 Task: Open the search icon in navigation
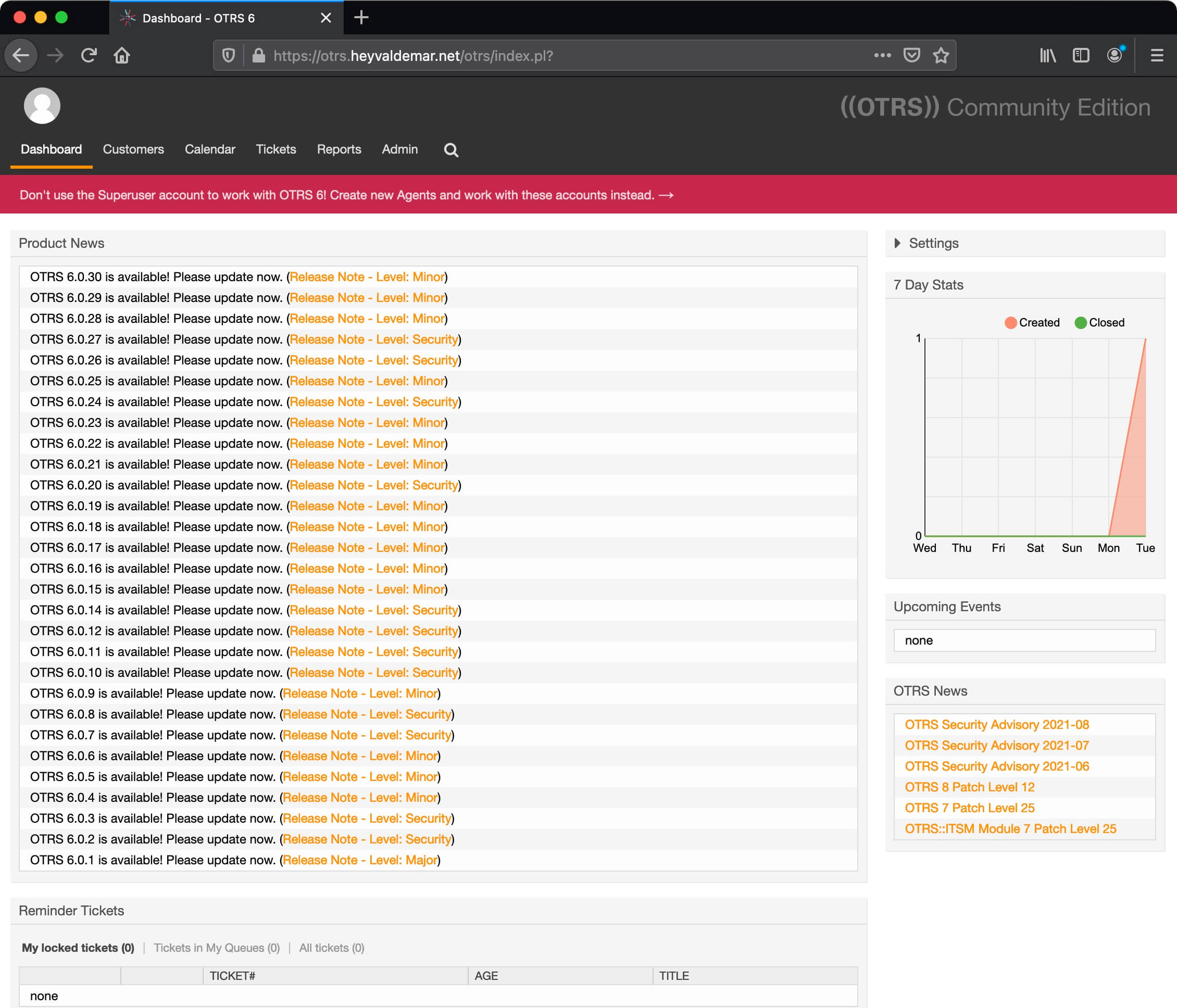coord(451,150)
